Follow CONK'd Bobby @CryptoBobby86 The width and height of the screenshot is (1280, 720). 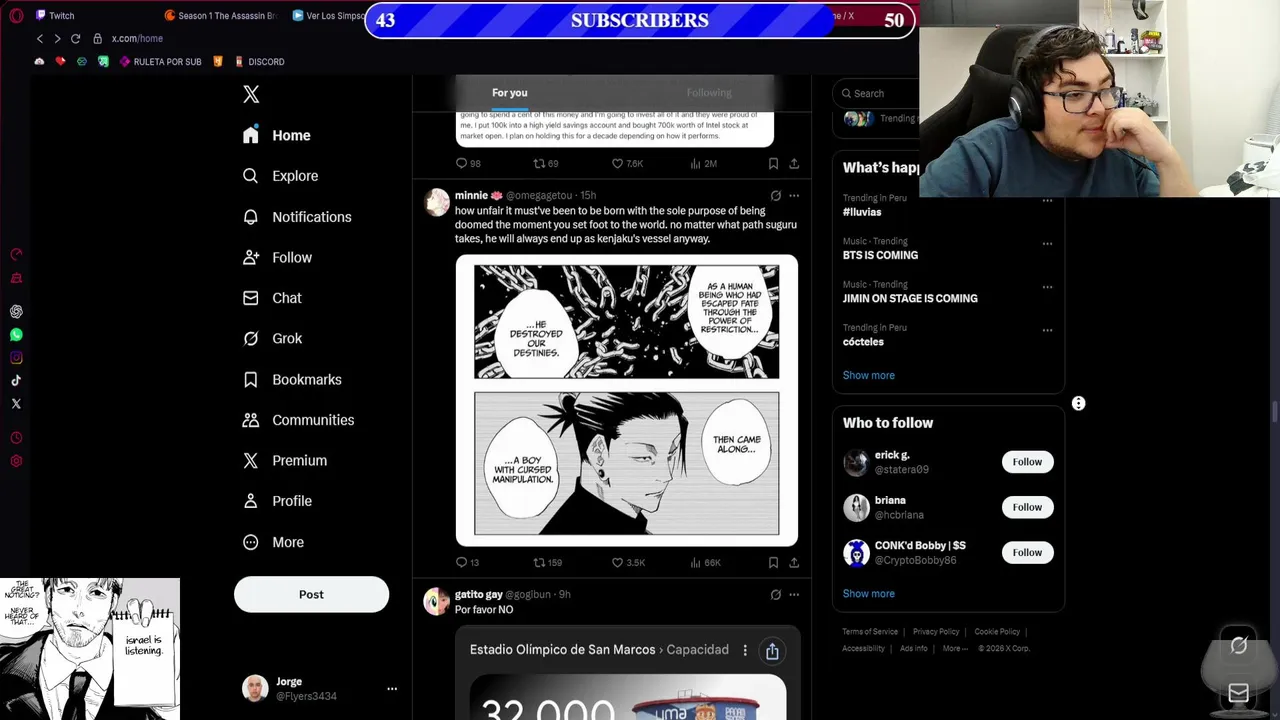pos(1027,552)
